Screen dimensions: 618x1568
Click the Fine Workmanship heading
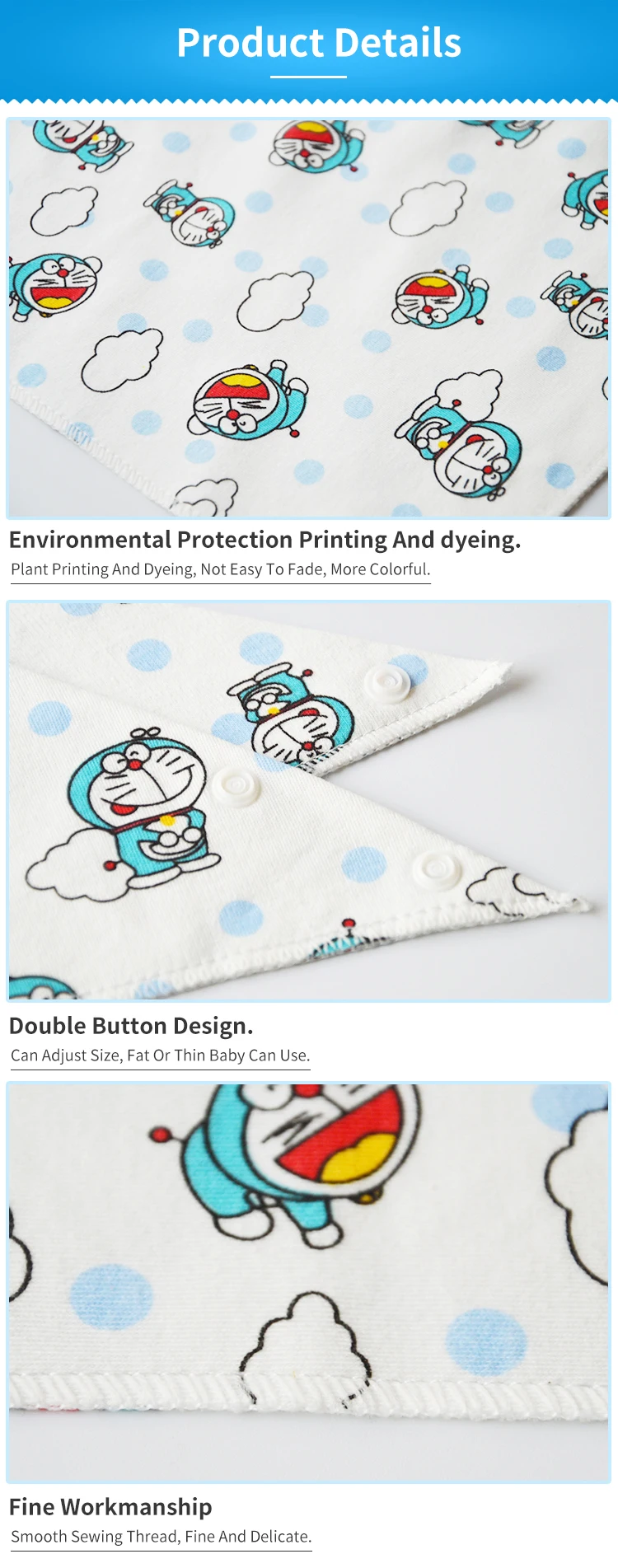click(110, 1507)
